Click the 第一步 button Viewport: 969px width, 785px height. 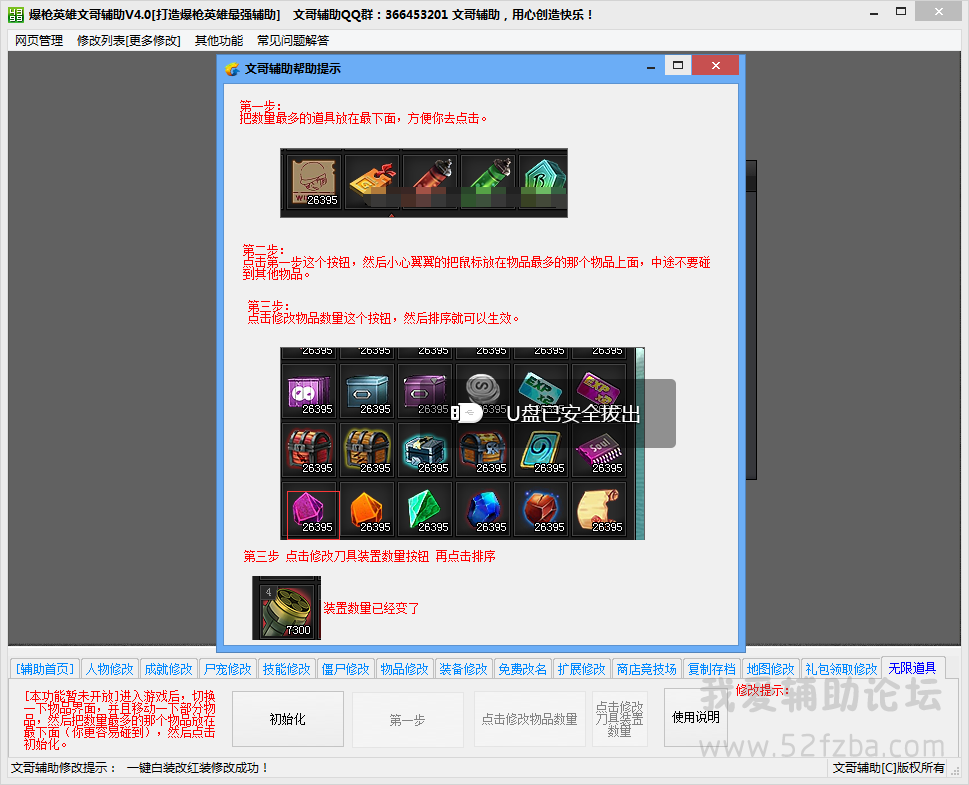coord(407,719)
